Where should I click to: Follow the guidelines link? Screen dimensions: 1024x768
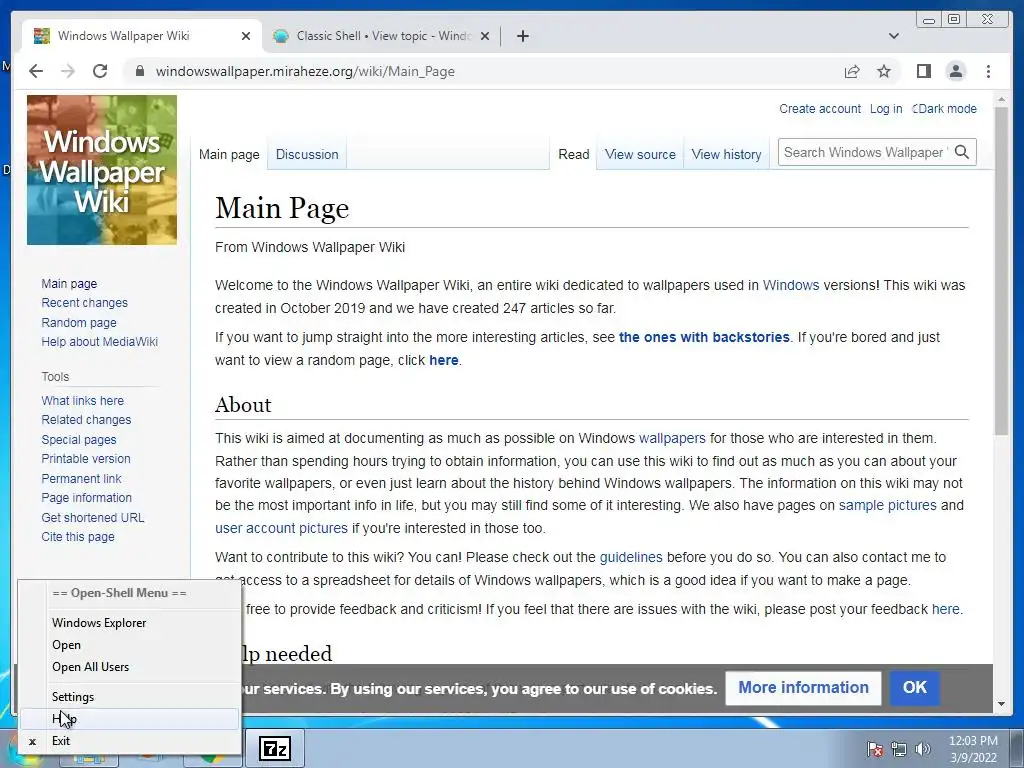coord(631,558)
